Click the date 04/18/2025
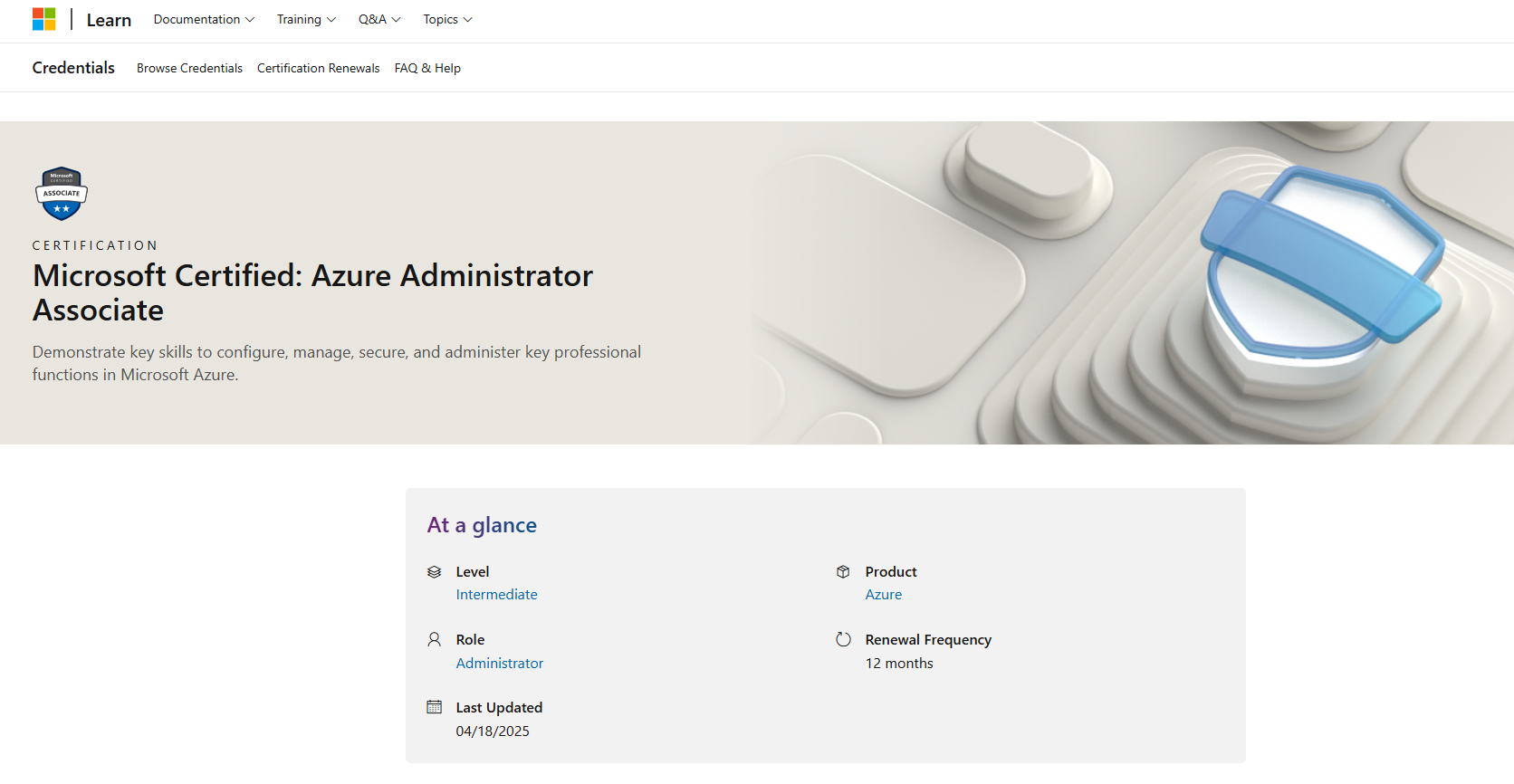 click(493, 731)
